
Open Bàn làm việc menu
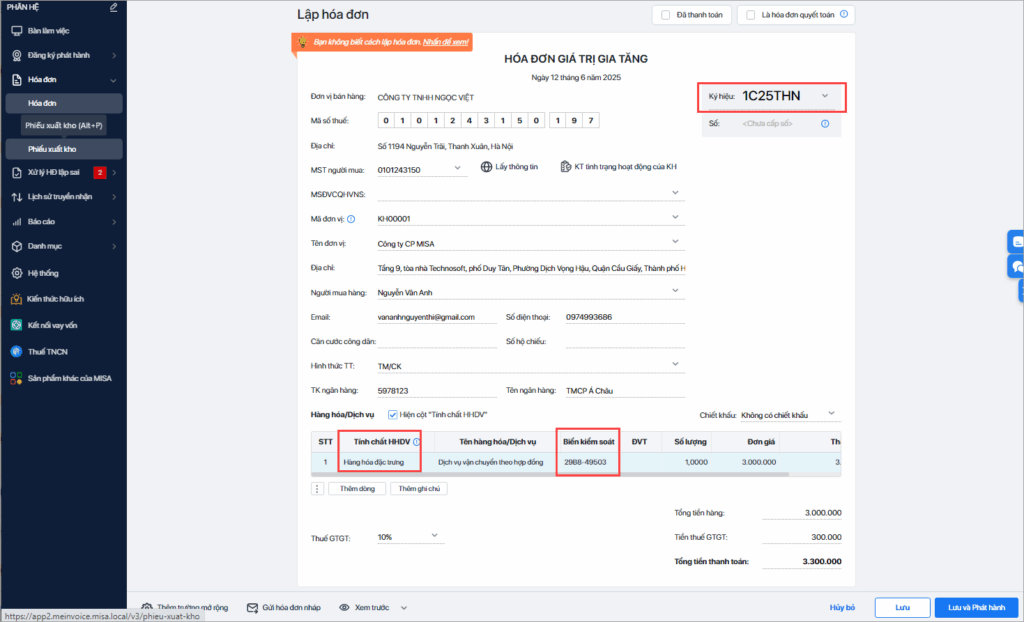coord(48,31)
